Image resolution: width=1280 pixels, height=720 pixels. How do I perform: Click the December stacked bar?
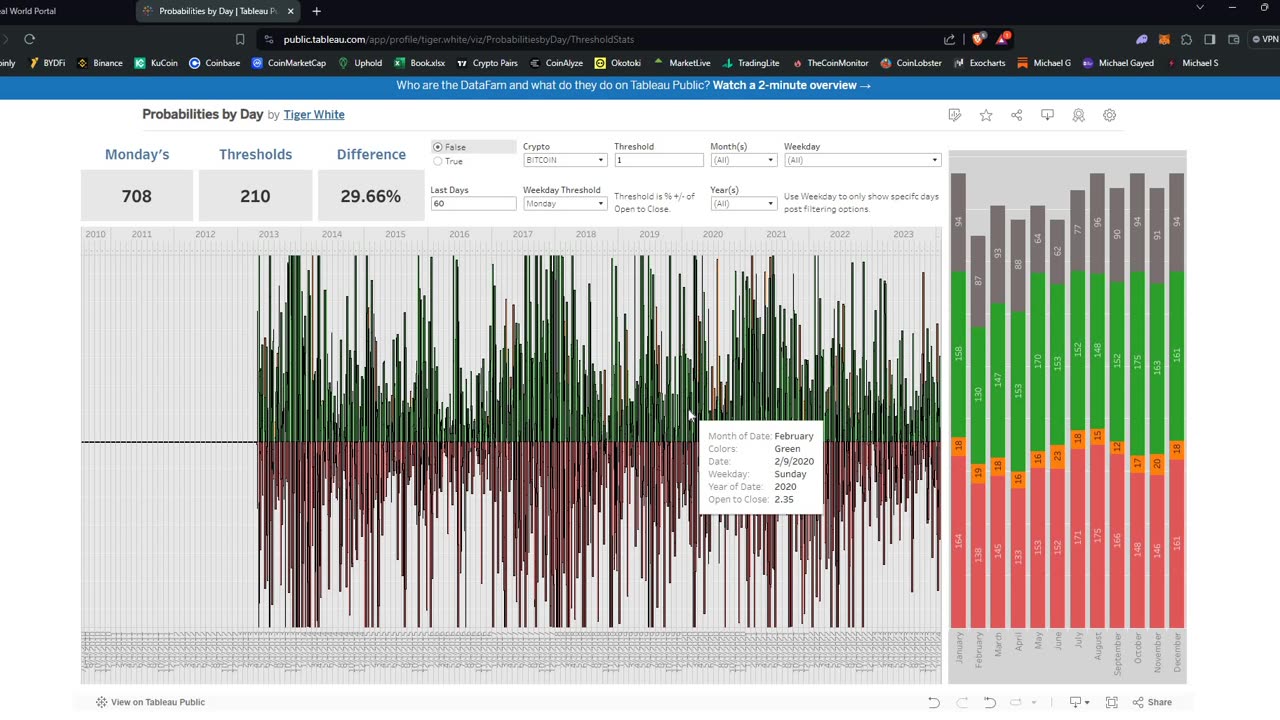tap(1176, 400)
